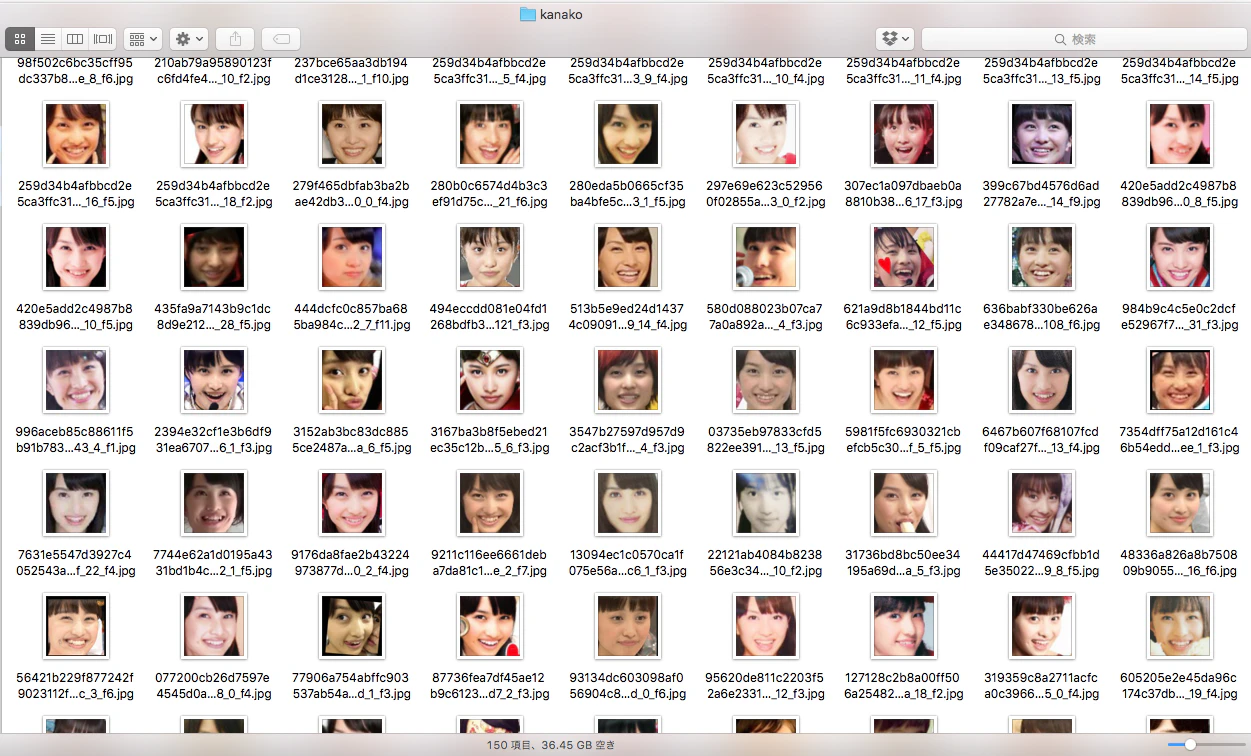This screenshot has width=1251, height=756.
Task: Click file name 210ab79a95890123f c6fd4fe4..._10_f2.jpg
Action: (x=214, y=71)
